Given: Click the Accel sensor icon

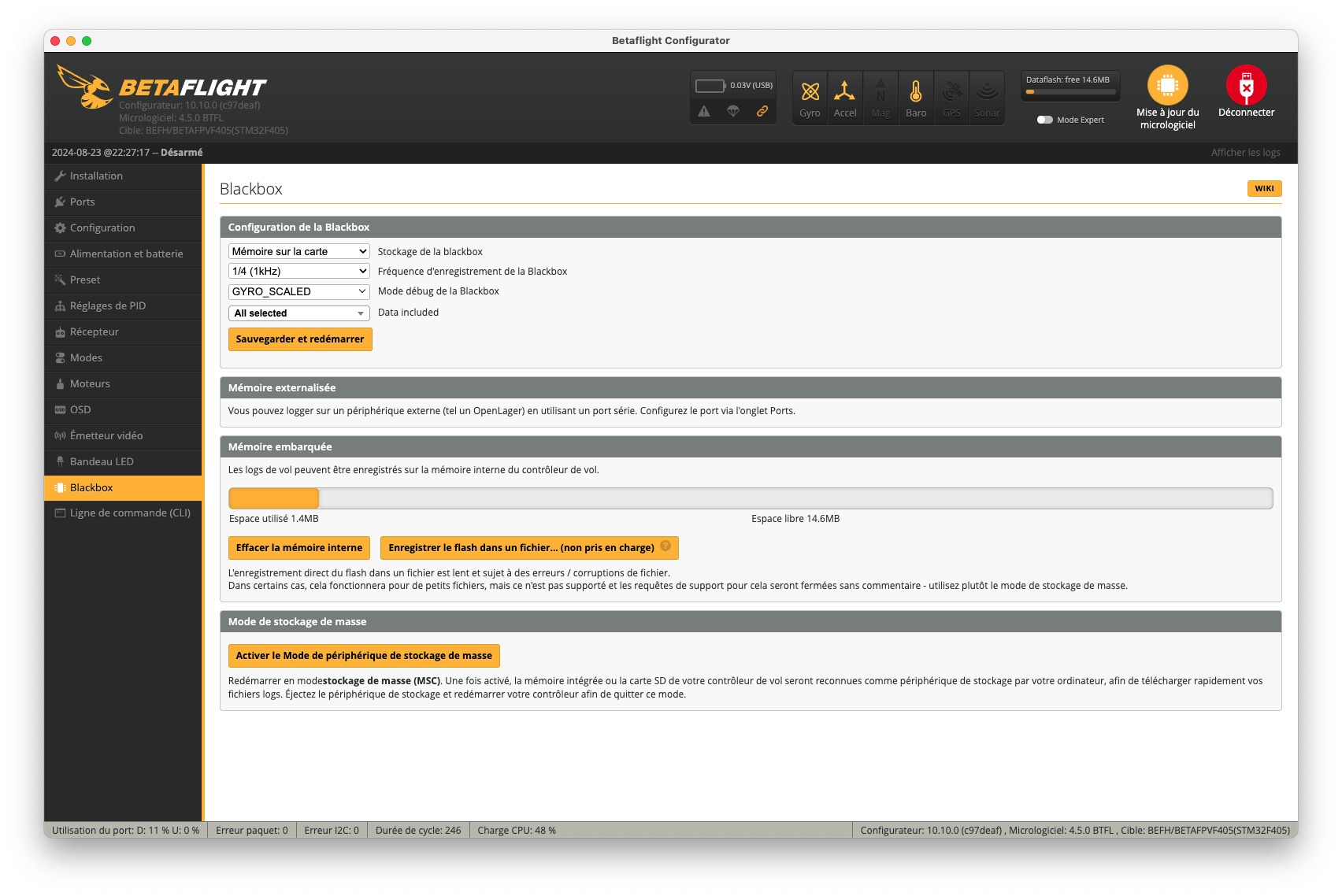Looking at the screenshot, I should coord(844,91).
